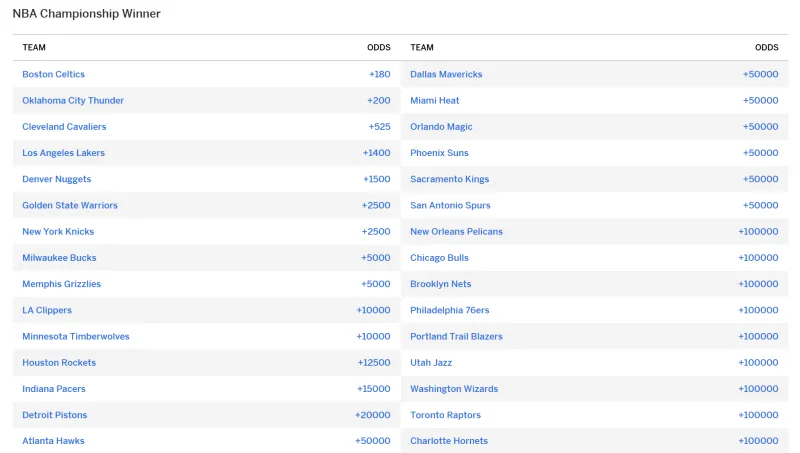Viewport: 800px width, 453px height.
Task: Select Milwaukee Bucks in the table
Action: [x=59, y=258]
